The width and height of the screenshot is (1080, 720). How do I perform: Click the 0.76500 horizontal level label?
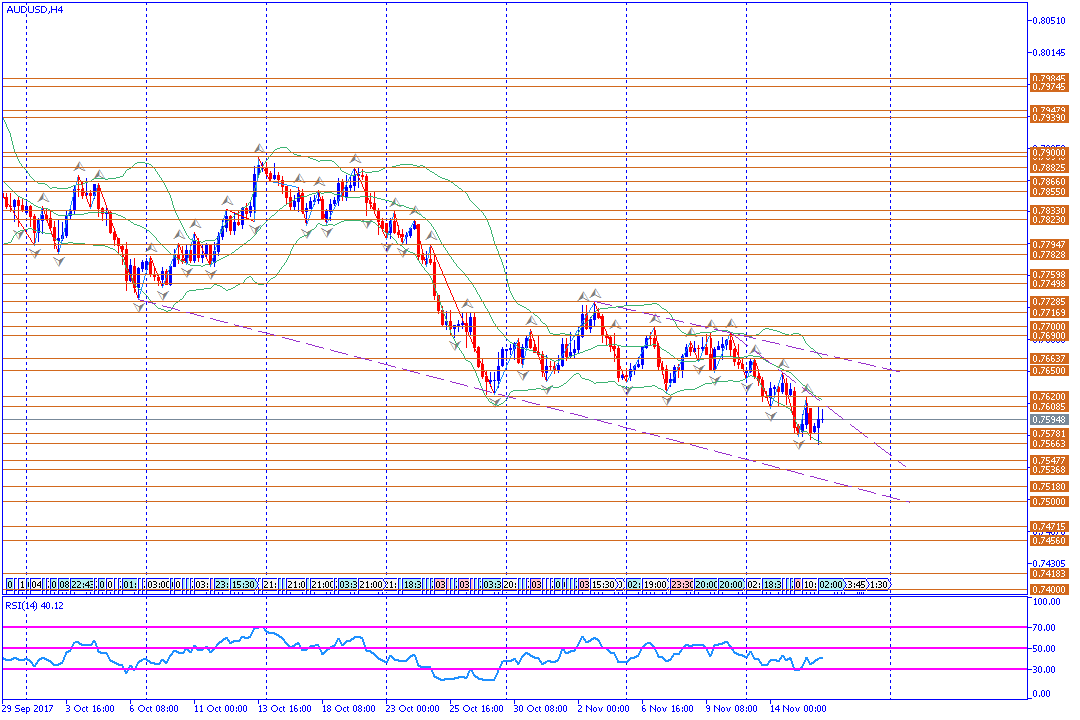tap(1048, 371)
